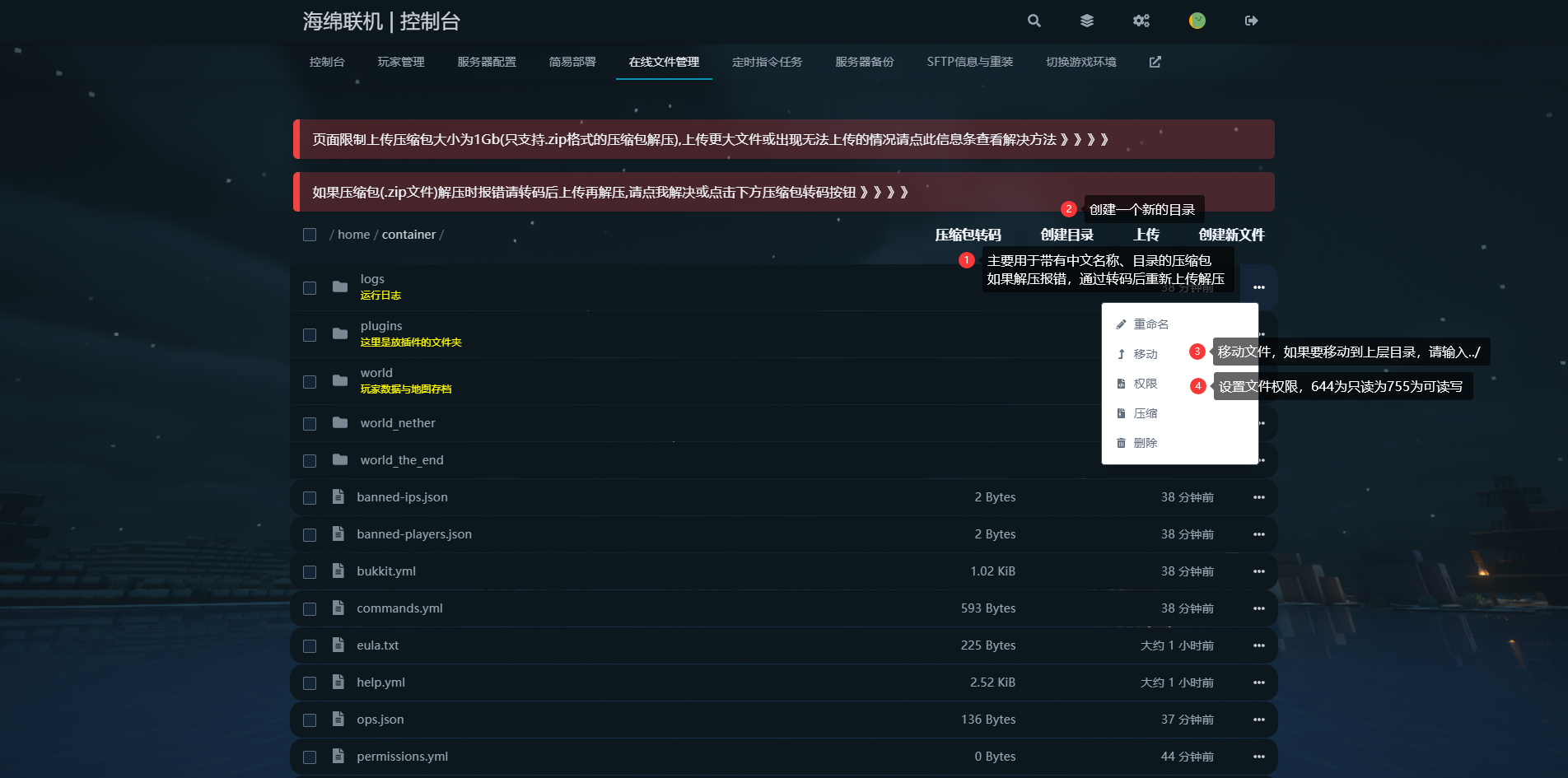This screenshot has height=778, width=1568.
Task: Click the search magnifier icon in header
Action: [1034, 21]
